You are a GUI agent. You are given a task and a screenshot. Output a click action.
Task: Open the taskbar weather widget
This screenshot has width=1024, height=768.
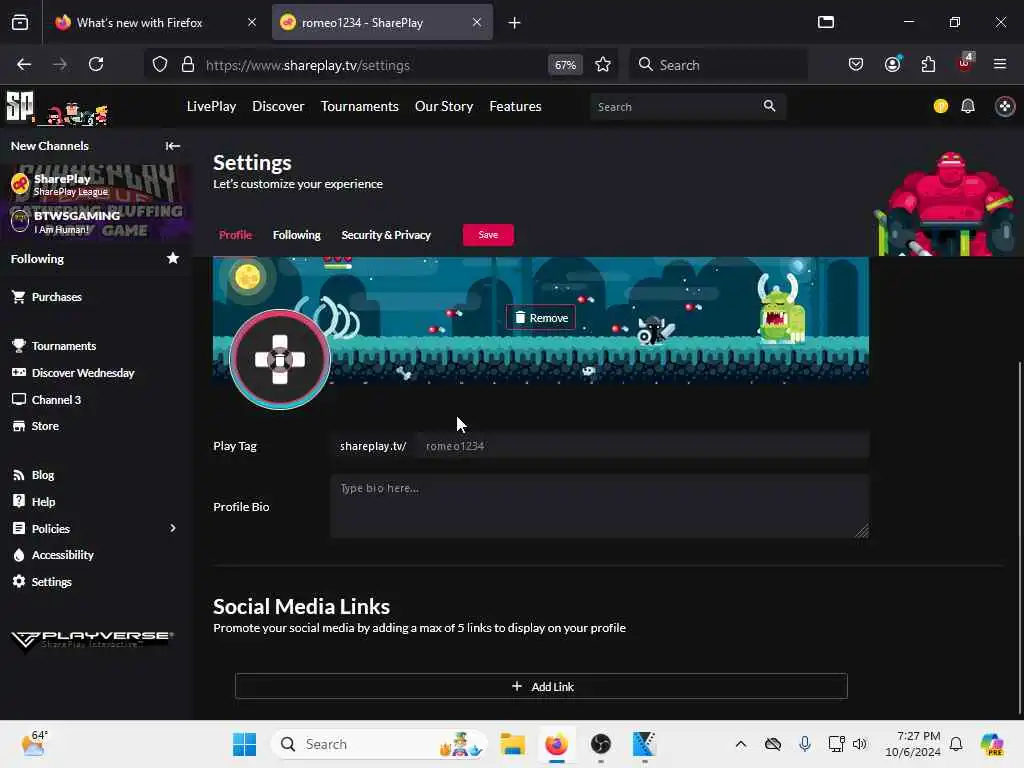click(35, 744)
